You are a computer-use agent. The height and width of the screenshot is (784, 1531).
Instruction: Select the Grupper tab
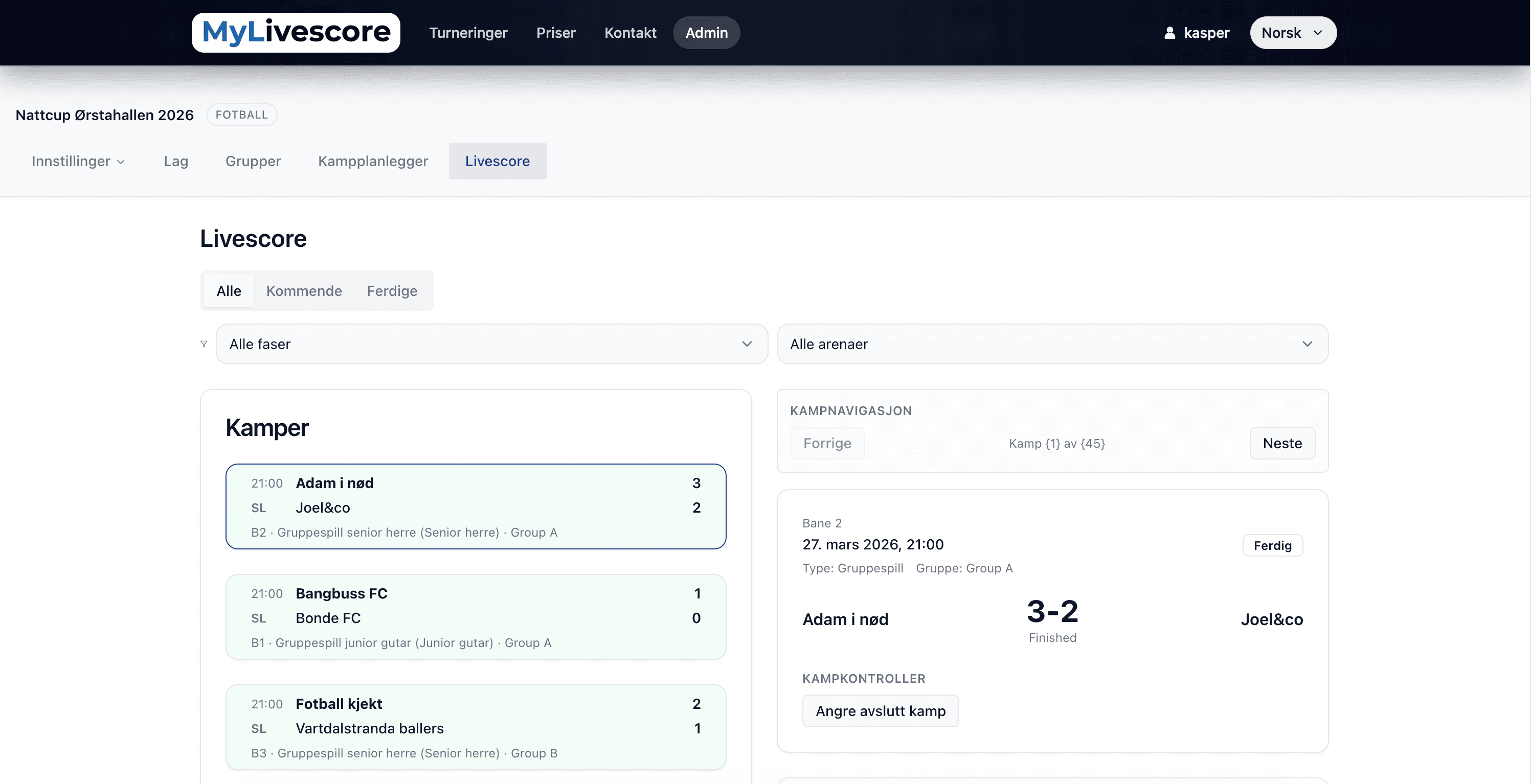click(253, 161)
